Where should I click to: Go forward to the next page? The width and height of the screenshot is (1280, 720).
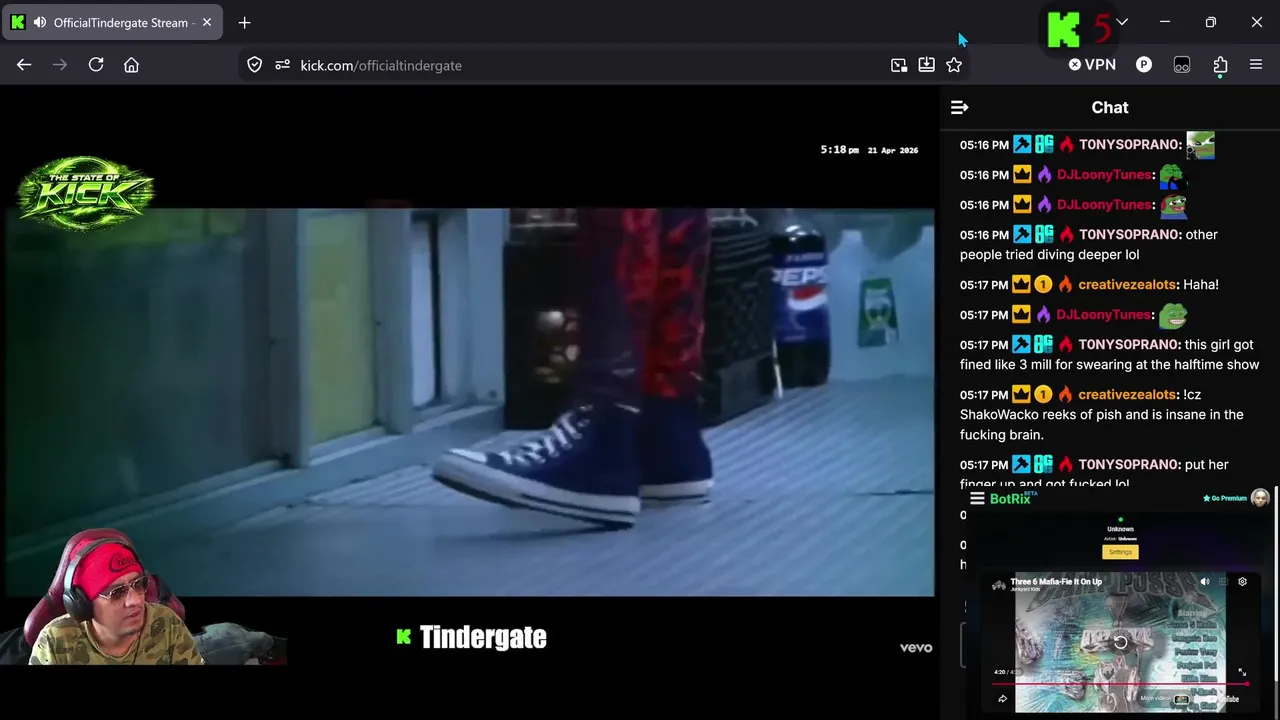point(60,65)
